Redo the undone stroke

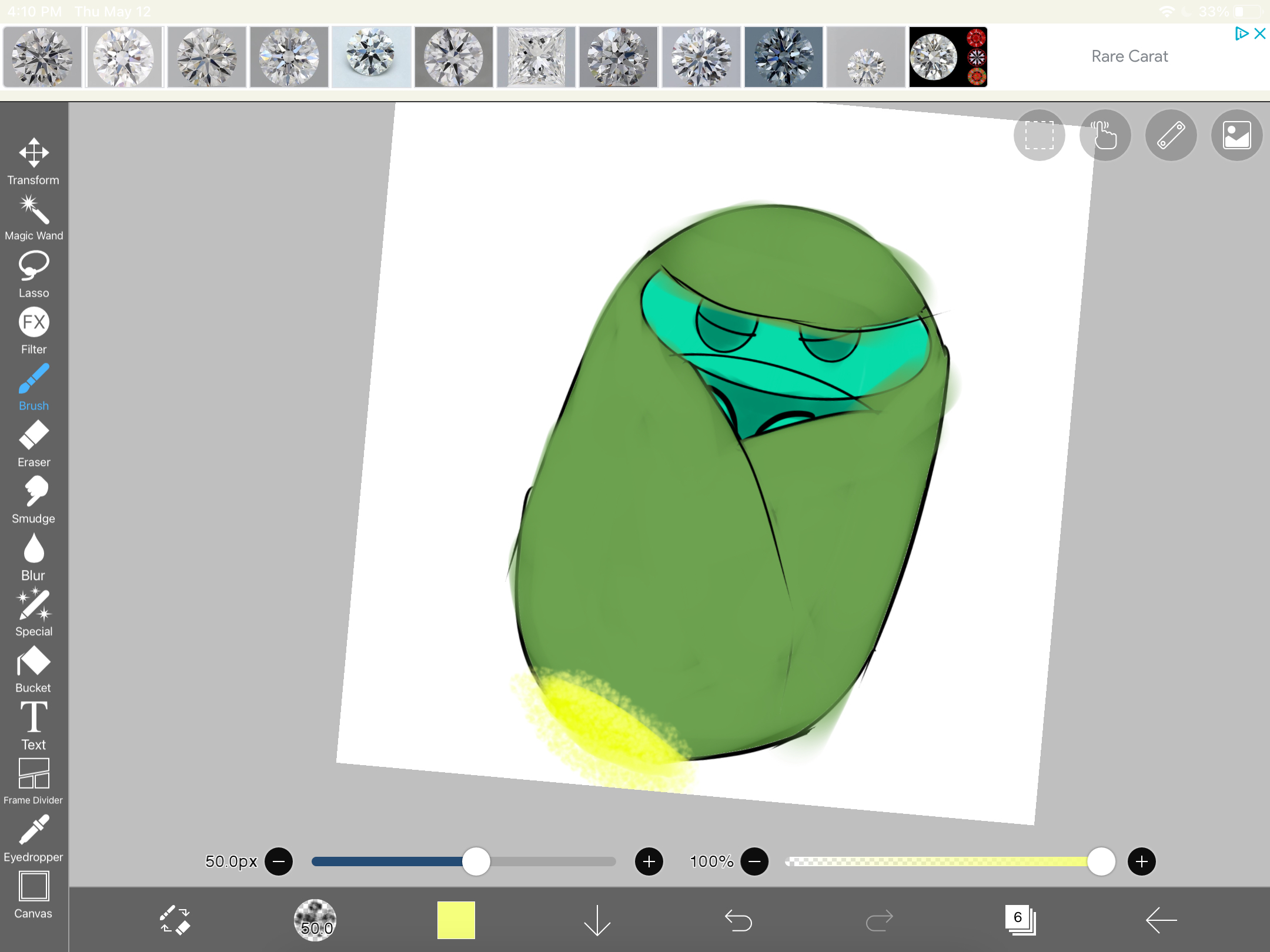pyautogui.click(x=879, y=920)
